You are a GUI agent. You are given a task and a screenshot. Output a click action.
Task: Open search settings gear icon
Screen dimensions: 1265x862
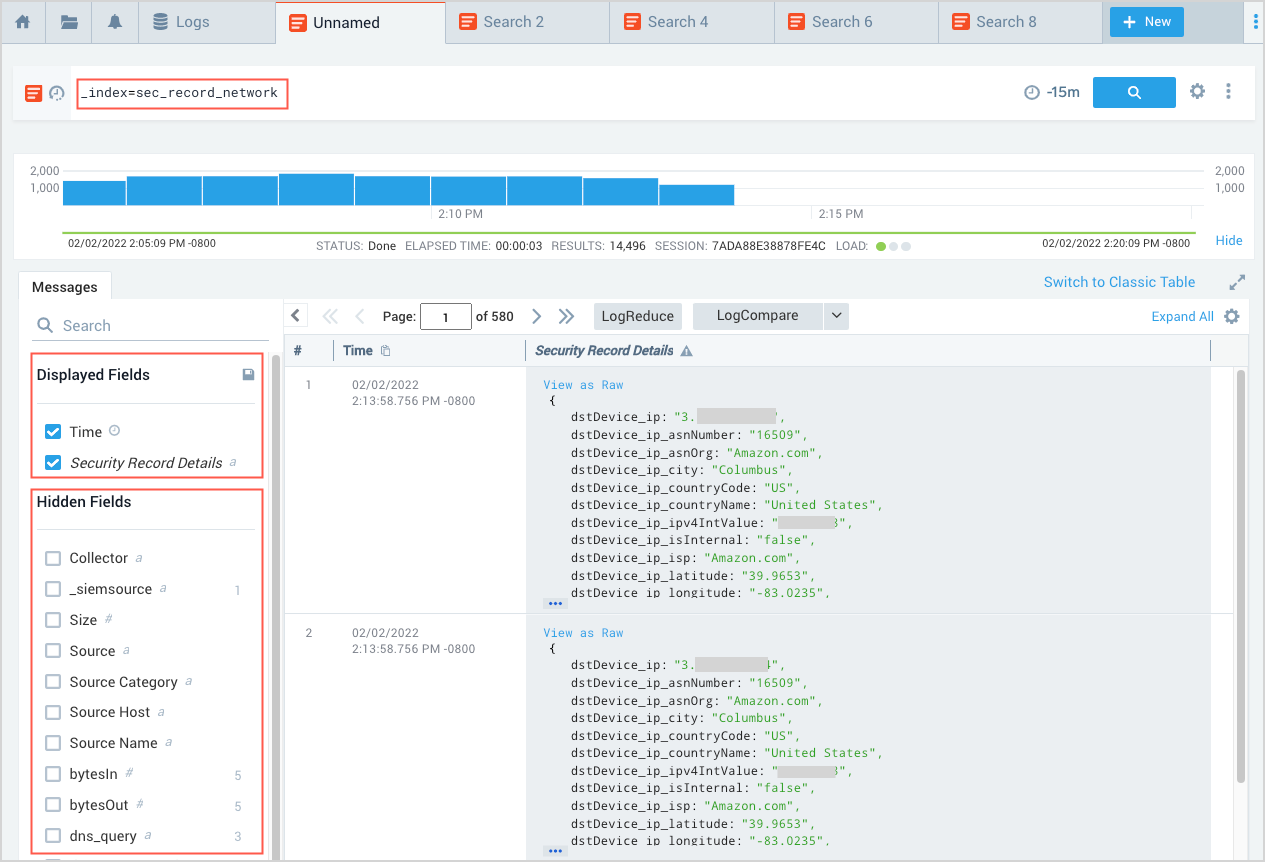pyautogui.click(x=1197, y=92)
